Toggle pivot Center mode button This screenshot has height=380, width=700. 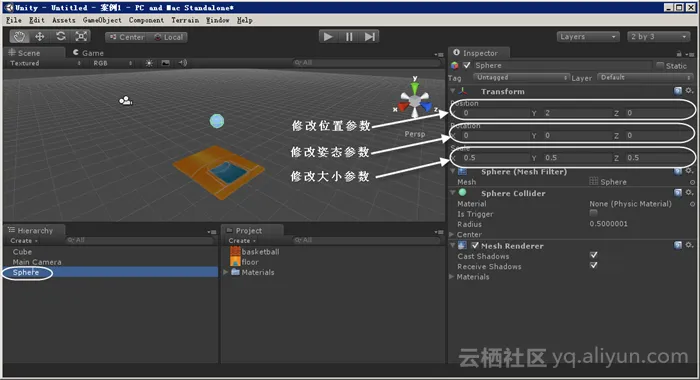click(x=127, y=37)
